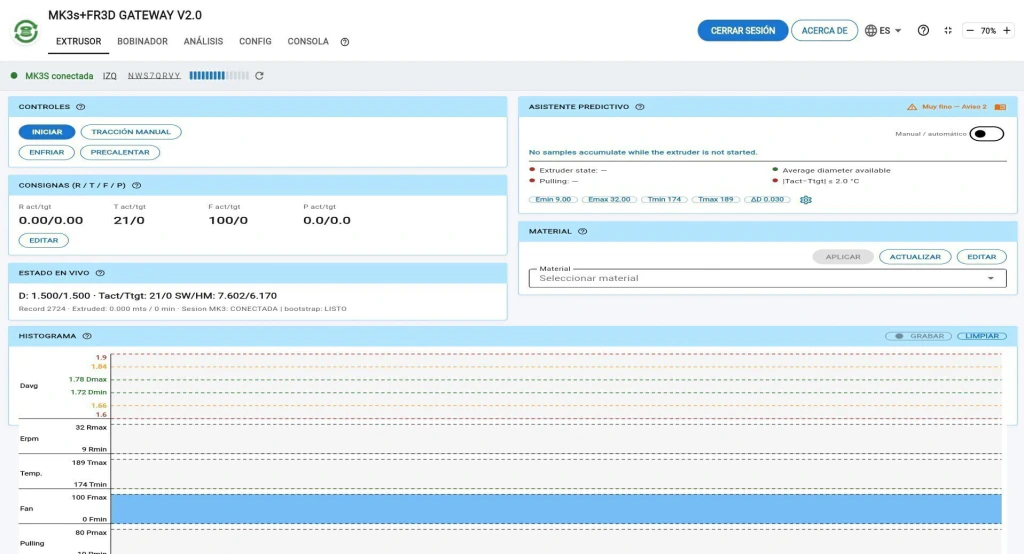Viewport: 1024px width, 554px height.
Task: Open help for the MATERIAL panel
Action: tap(583, 231)
